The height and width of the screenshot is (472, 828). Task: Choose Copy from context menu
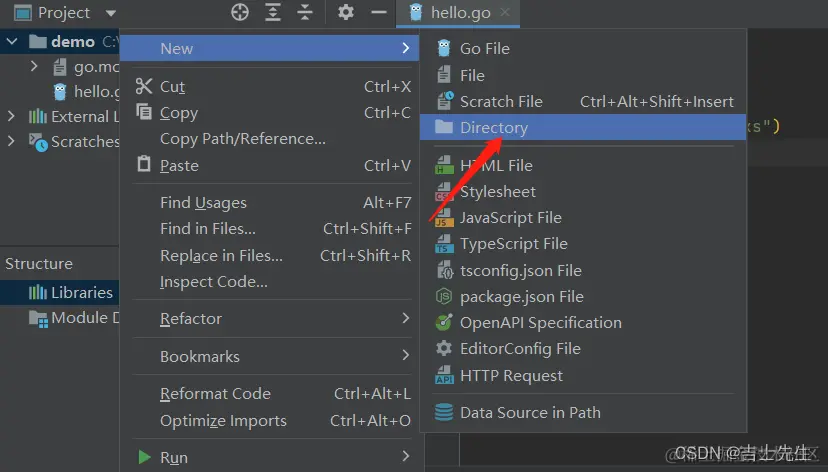point(269,112)
